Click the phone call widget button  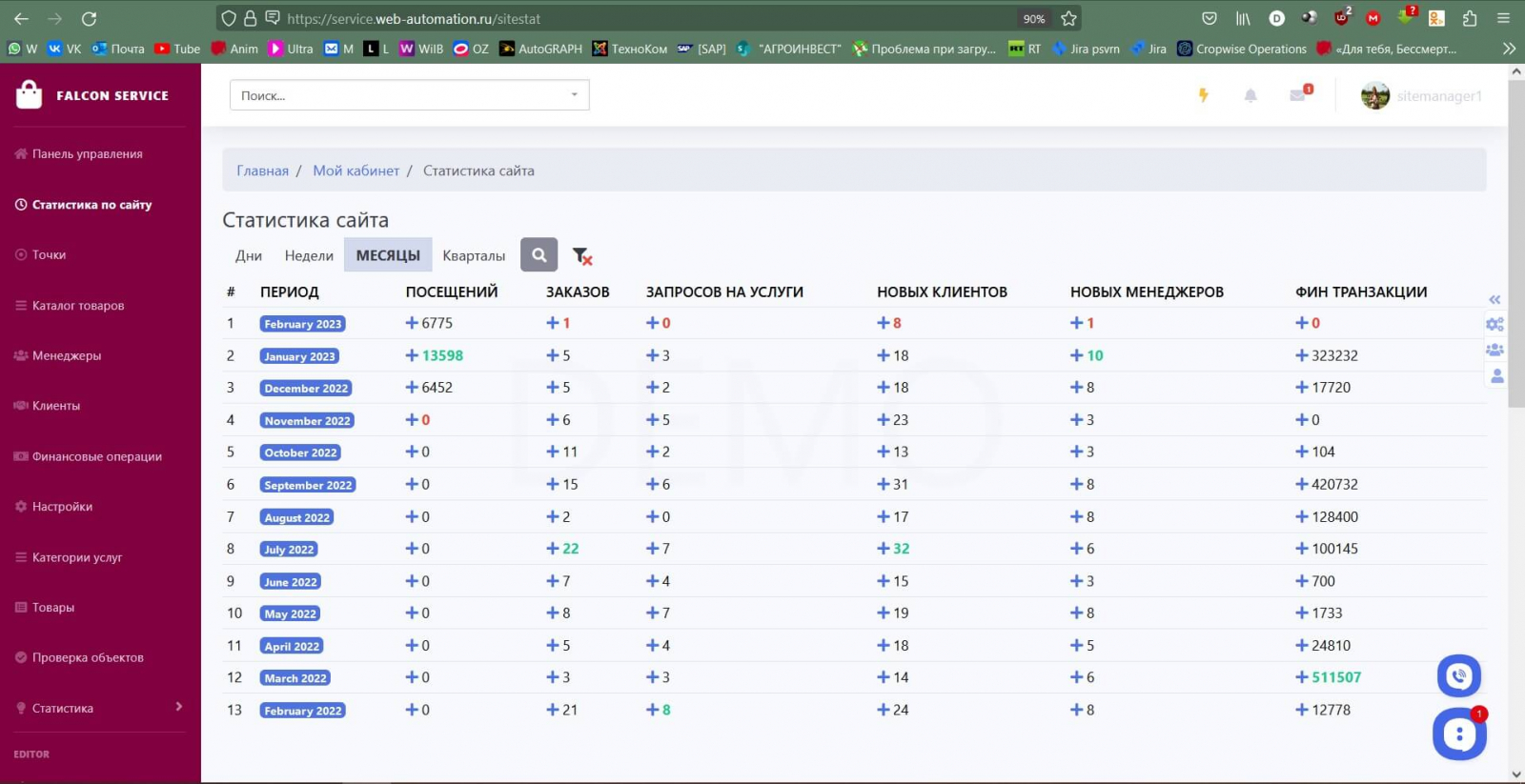click(x=1458, y=676)
